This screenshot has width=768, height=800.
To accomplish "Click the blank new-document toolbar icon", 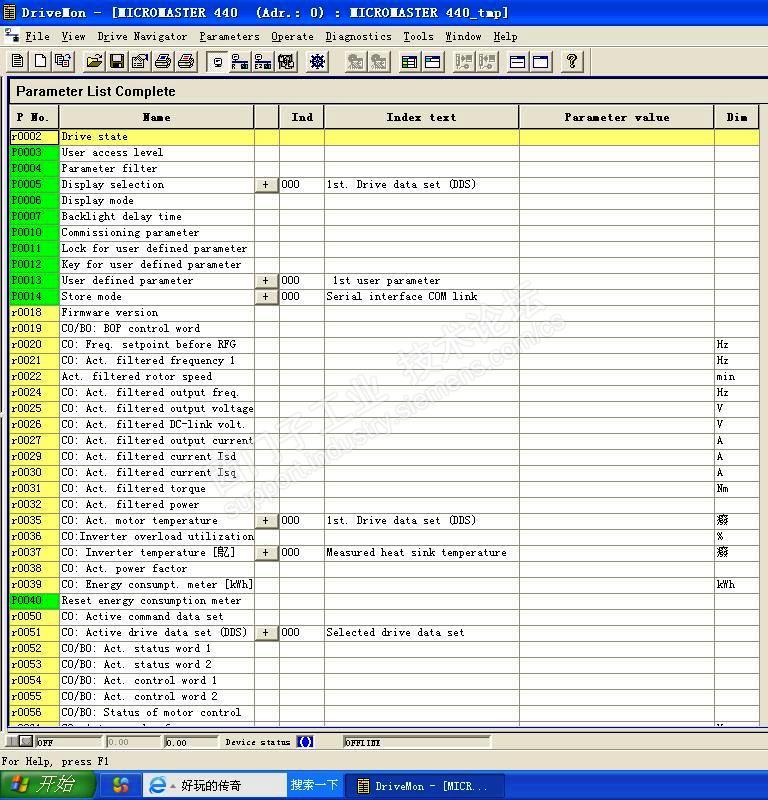I will click(40, 62).
